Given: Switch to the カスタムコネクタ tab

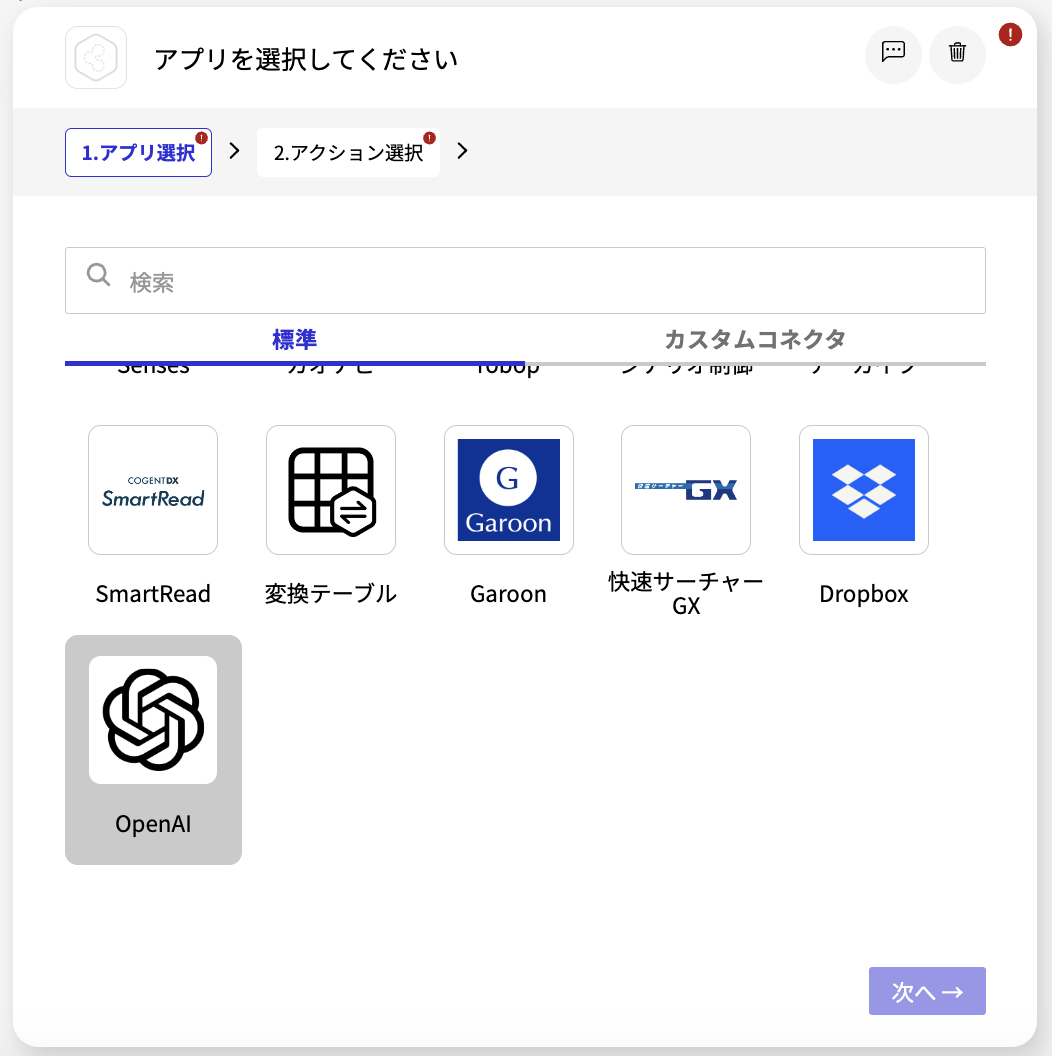Looking at the screenshot, I should (755, 340).
